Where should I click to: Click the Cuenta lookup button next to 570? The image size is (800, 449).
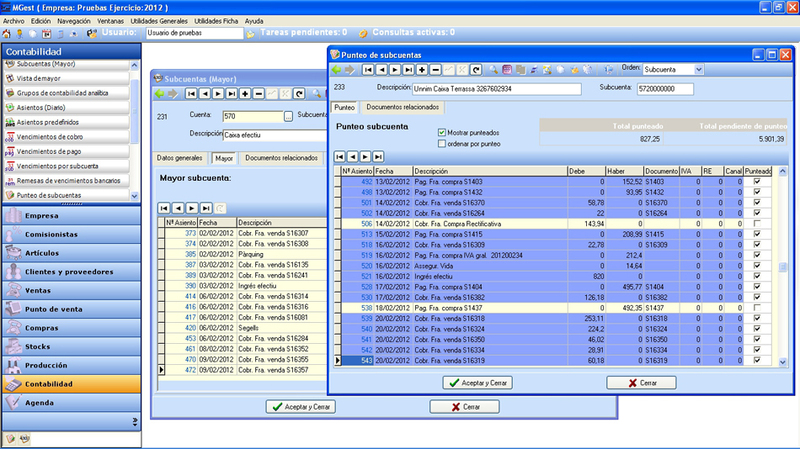coord(288,116)
